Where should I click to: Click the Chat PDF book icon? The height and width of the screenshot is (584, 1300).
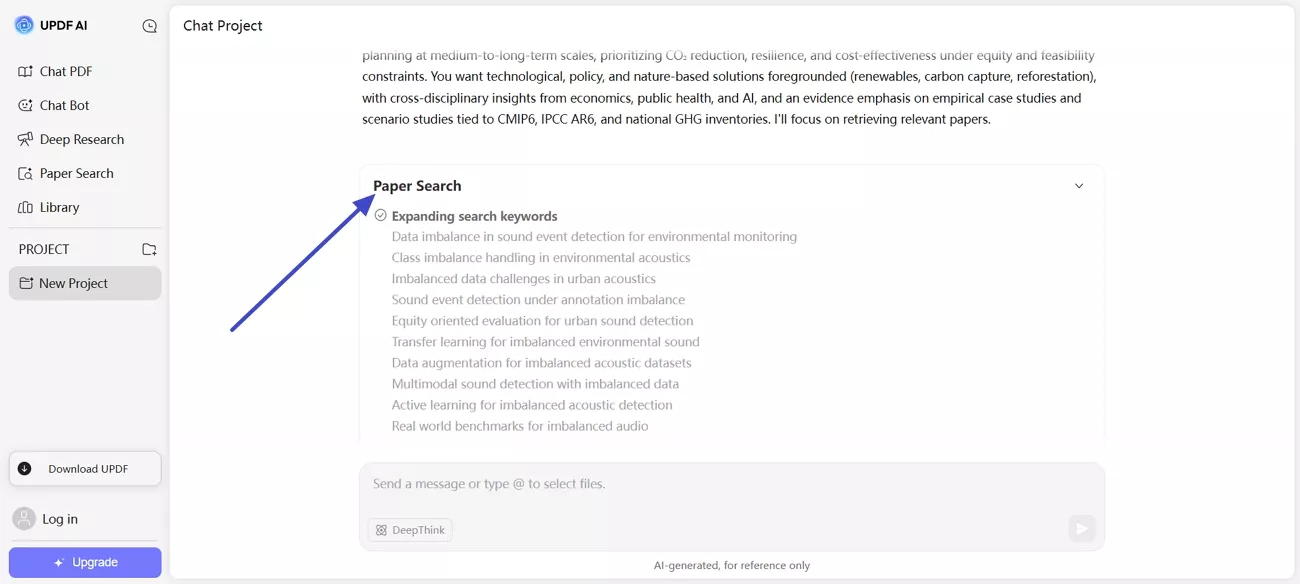pyautogui.click(x=26, y=72)
